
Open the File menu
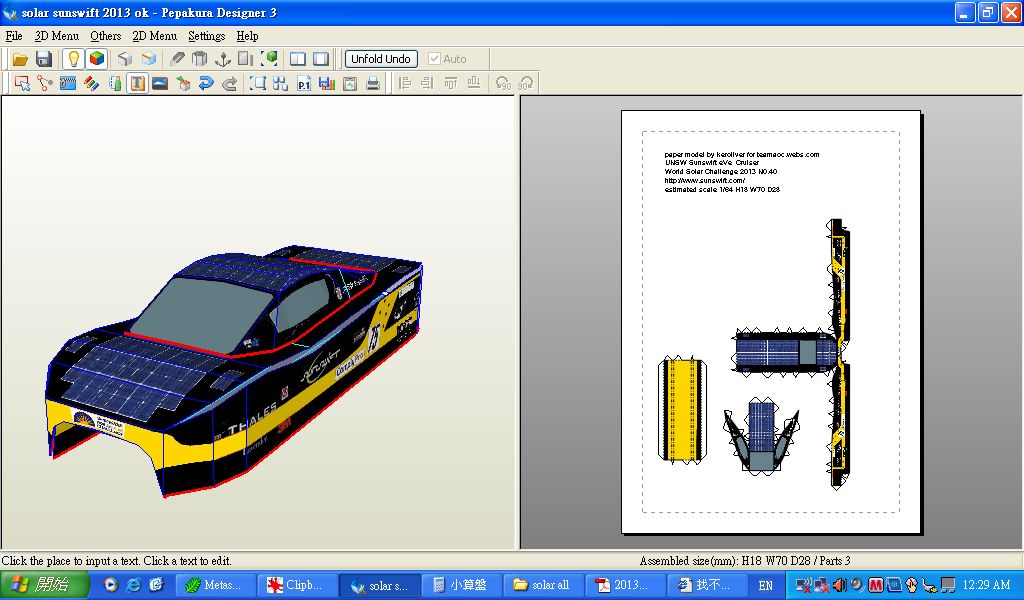pyautogui.click(x=14, y=36)
